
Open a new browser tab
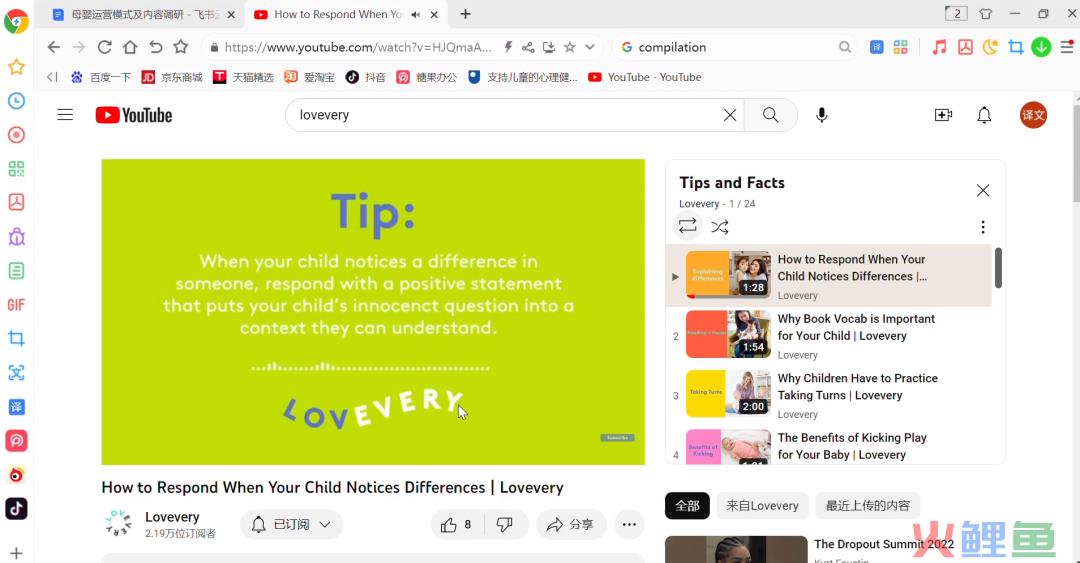coord(466,14)
